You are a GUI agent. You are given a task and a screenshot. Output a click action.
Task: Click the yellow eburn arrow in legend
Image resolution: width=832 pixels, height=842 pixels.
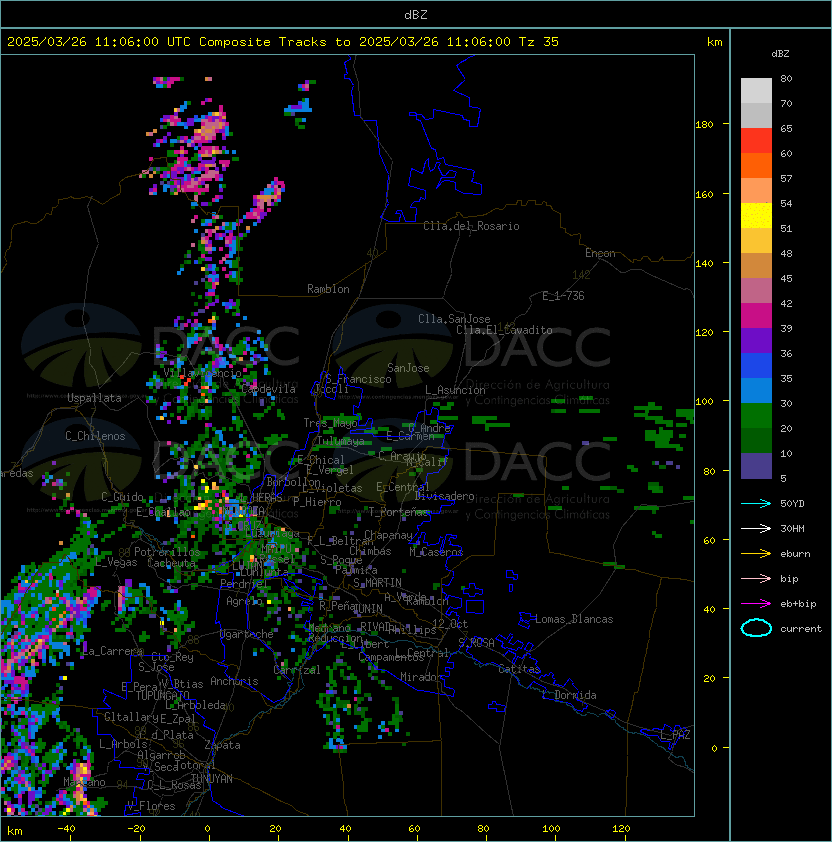click(756, 554)
